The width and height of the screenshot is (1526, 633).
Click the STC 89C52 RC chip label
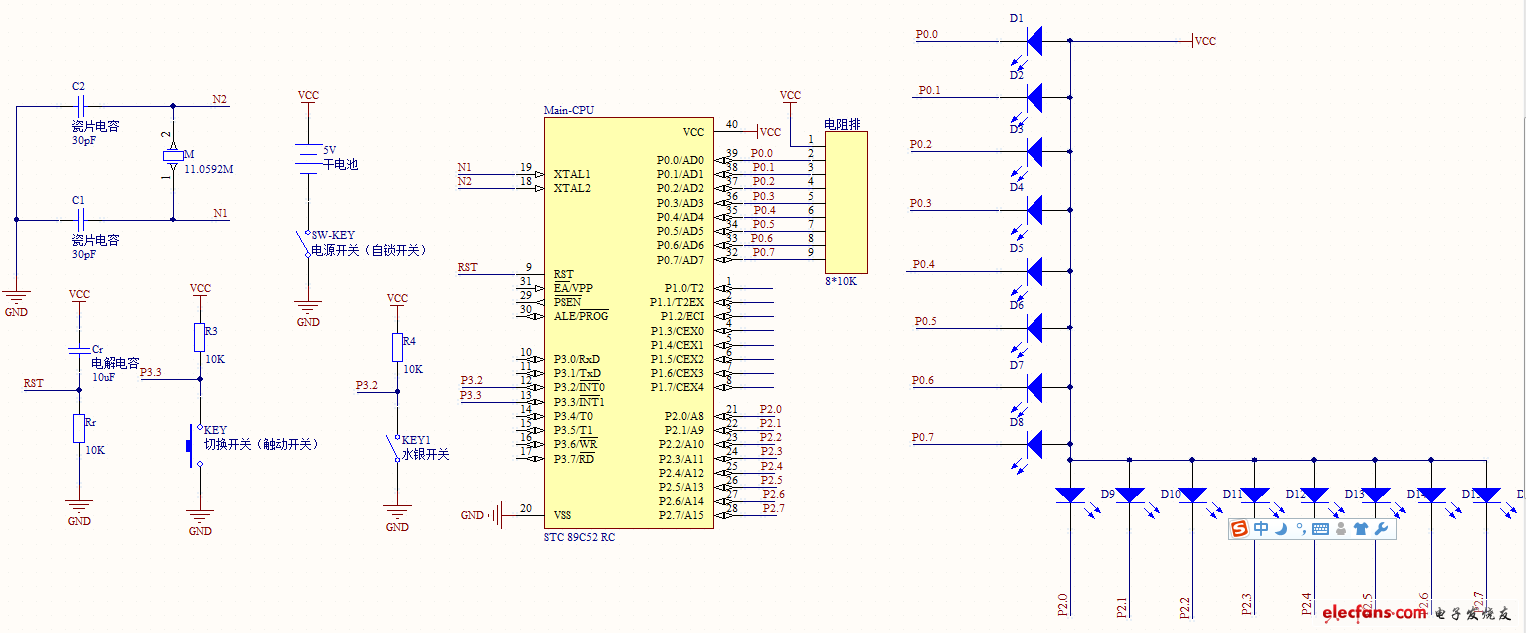click(579, 537)
